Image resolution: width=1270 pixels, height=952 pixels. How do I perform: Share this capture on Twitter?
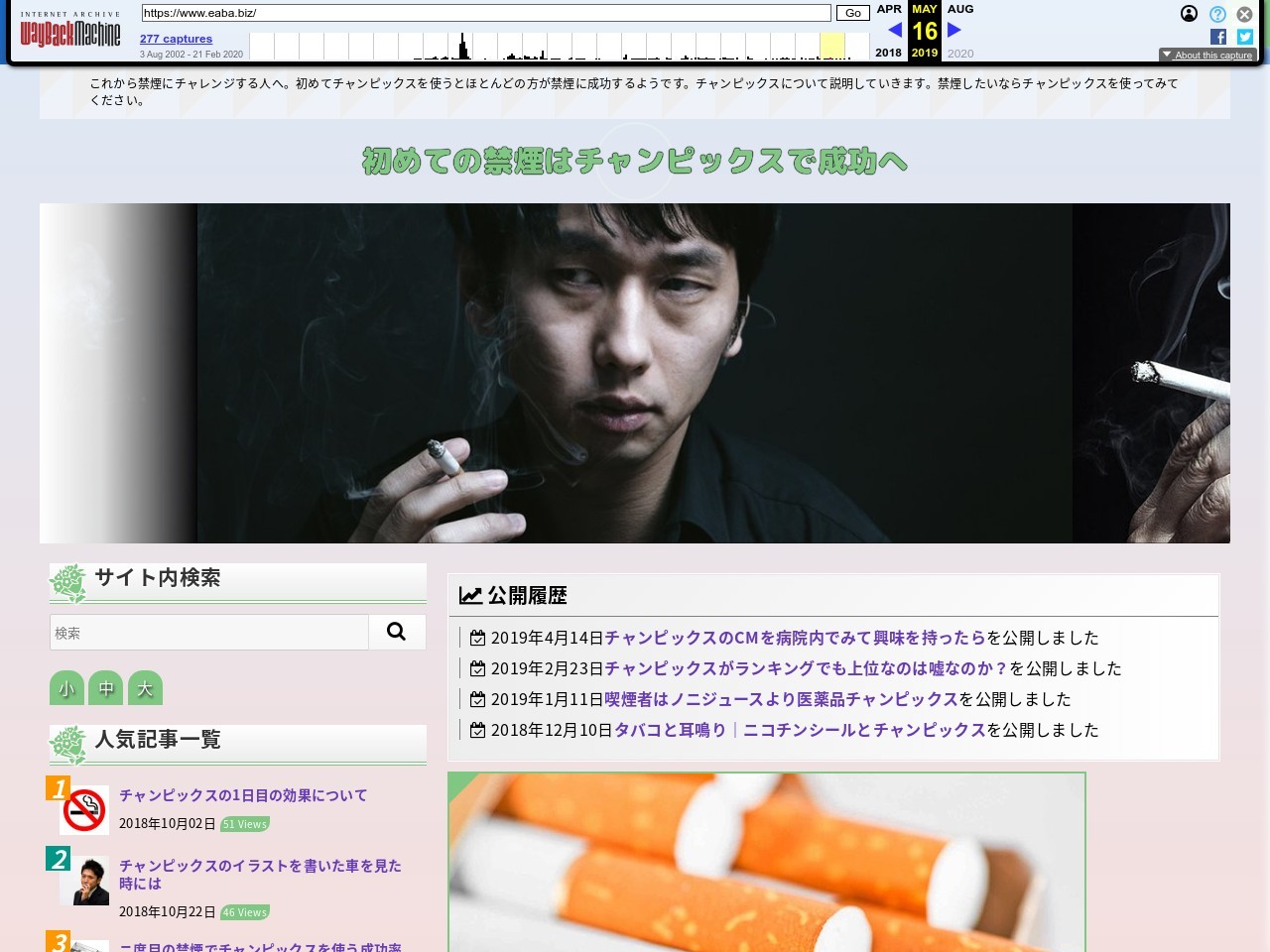[1244, 37]
